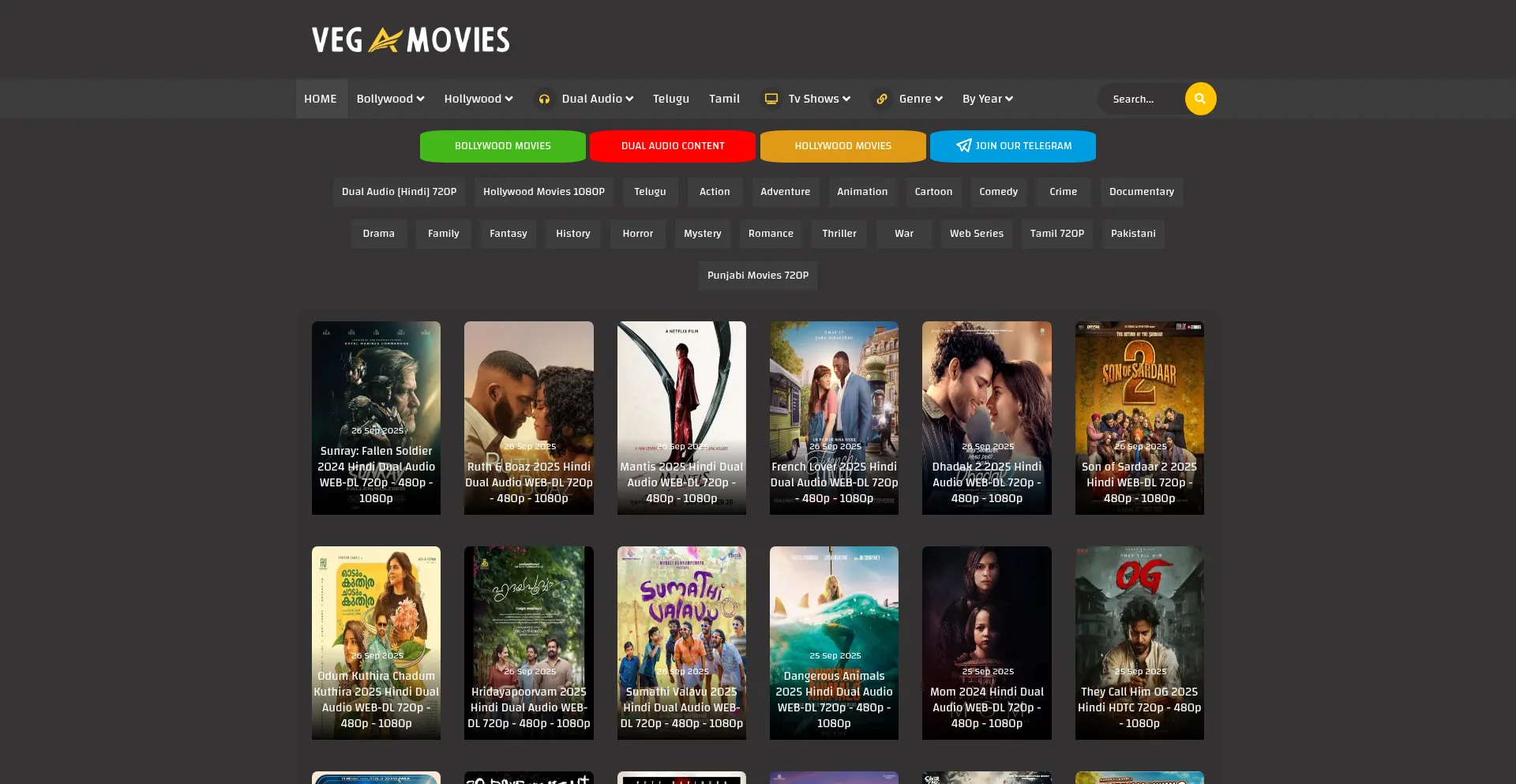Go to the HOME menu item

pyautogui.click(x=321, y=99)
